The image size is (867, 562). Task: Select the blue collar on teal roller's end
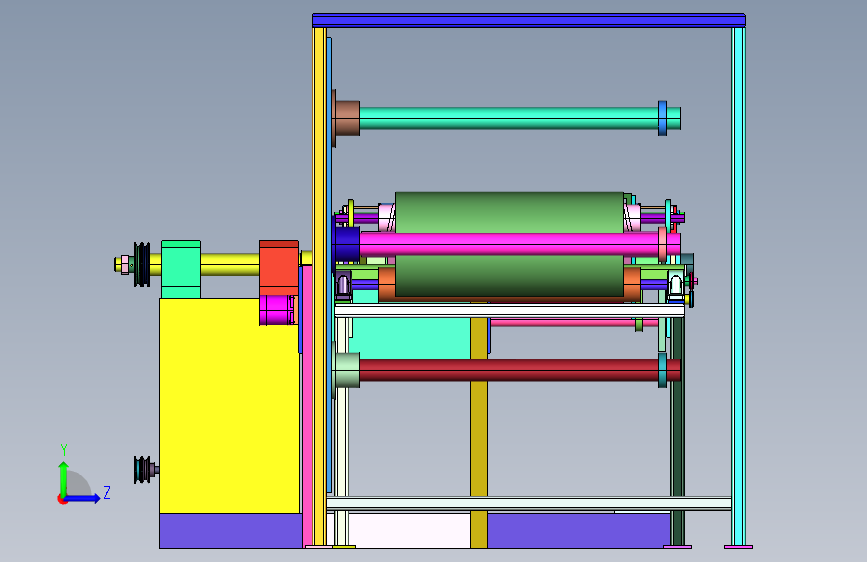[x=662, y=118]
